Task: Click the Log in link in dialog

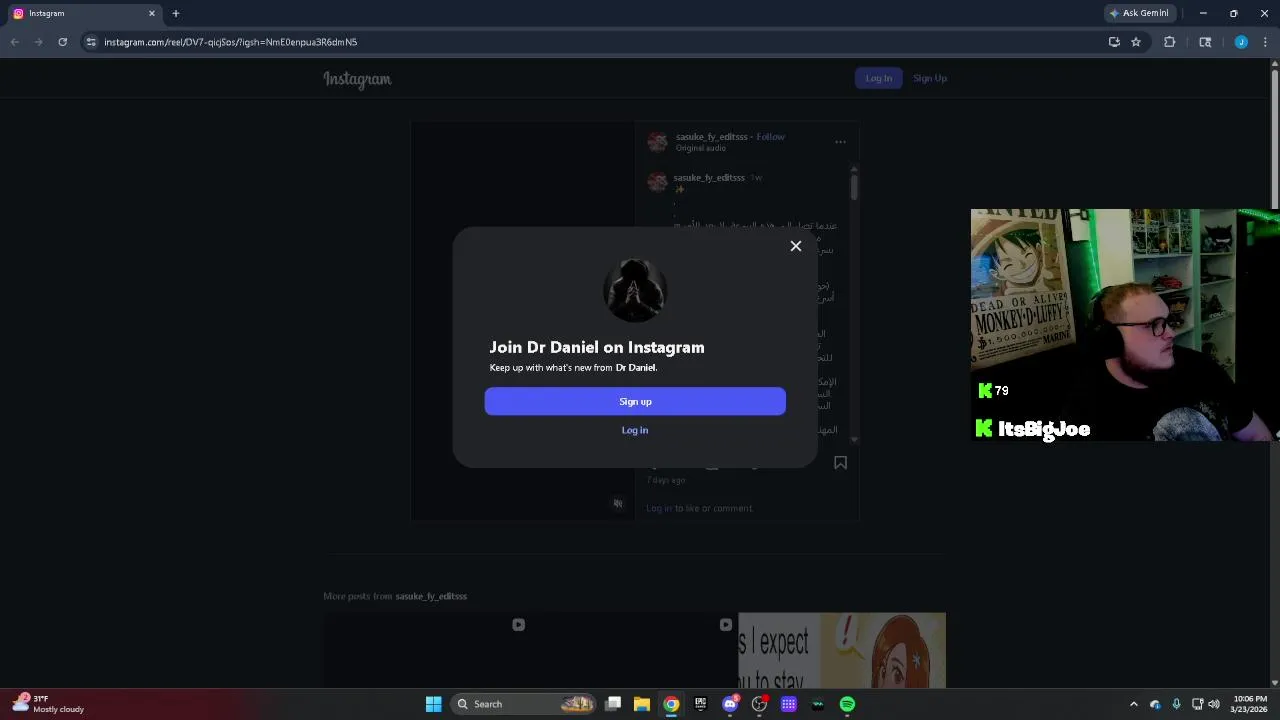Action: pyautogui.click(x=635, y=430)
